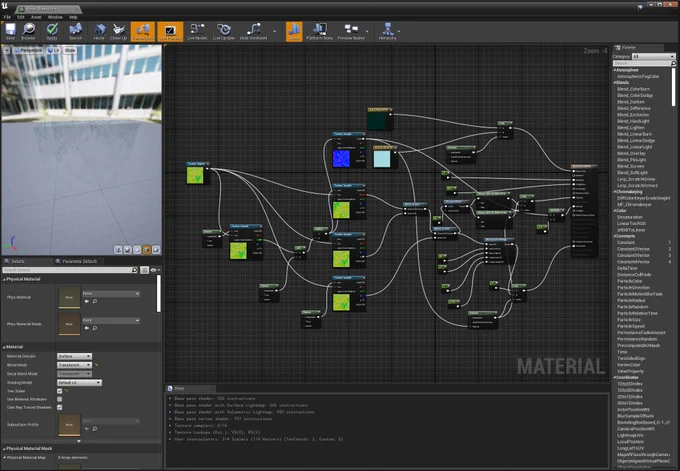
Task: Open the Search binoculars tool in toolbar
Action: click(75, 31)
